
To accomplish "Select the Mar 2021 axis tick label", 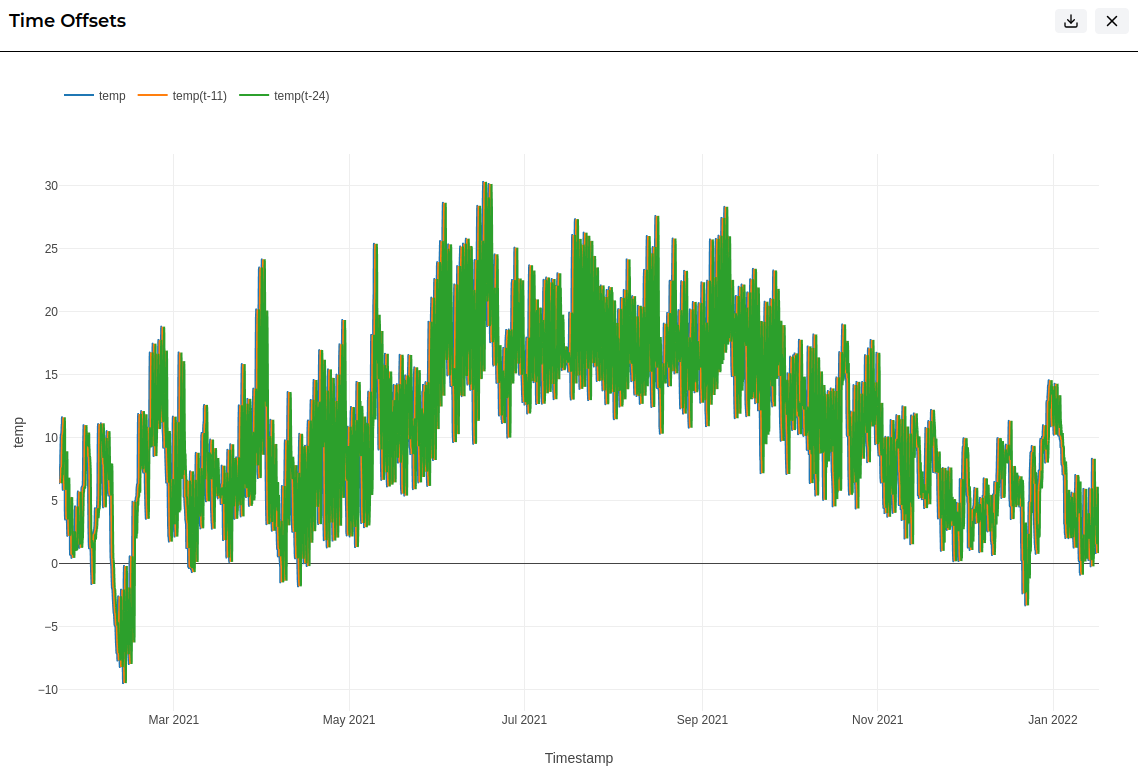I will click(173, 720).
